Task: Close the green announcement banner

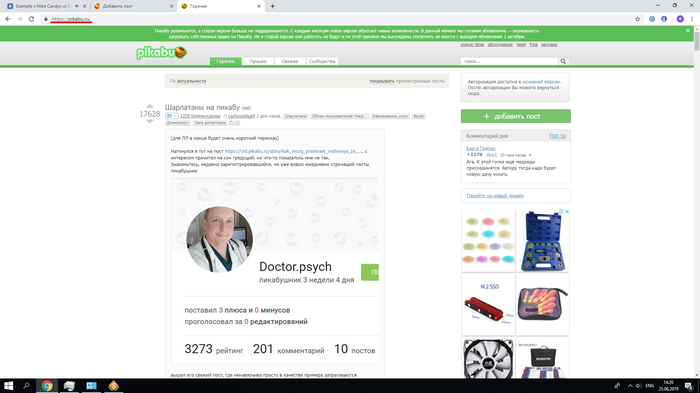Action: (688, 30)
